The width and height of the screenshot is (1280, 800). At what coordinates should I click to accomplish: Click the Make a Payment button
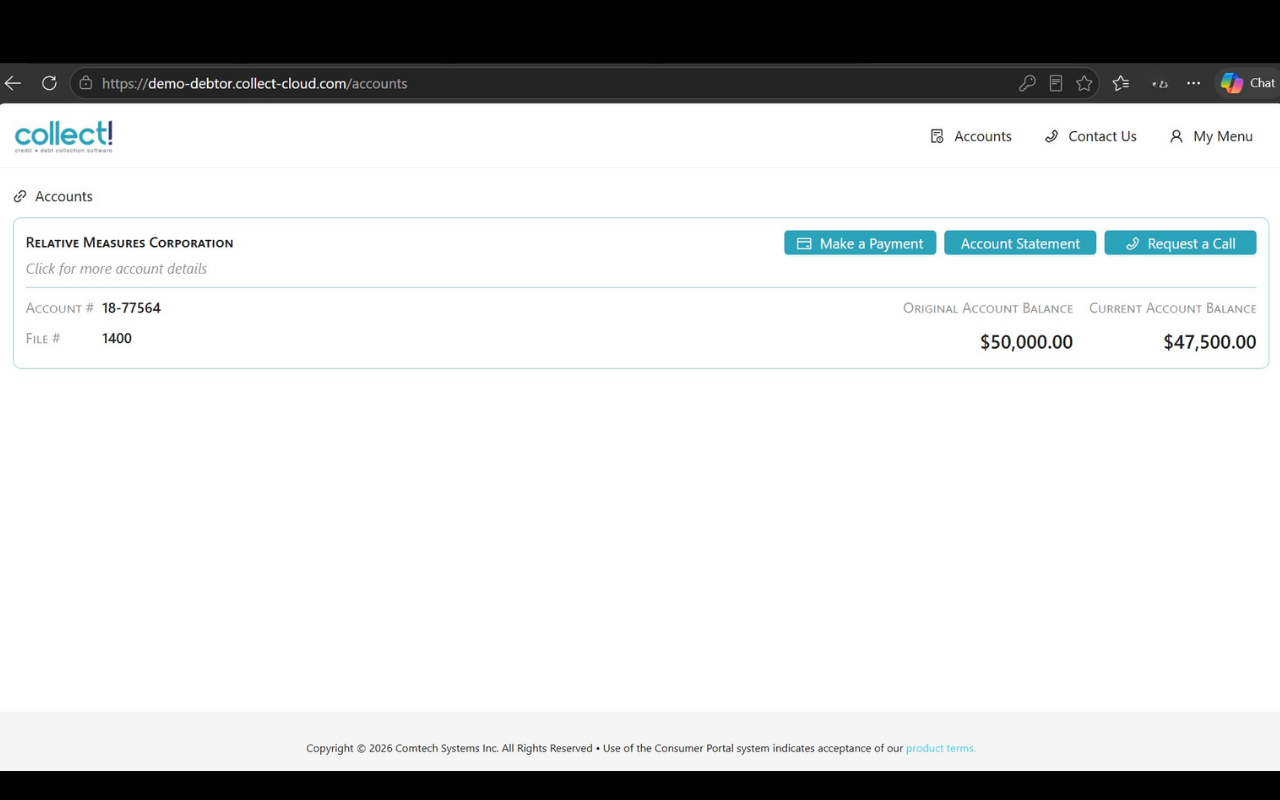point(860,243)
